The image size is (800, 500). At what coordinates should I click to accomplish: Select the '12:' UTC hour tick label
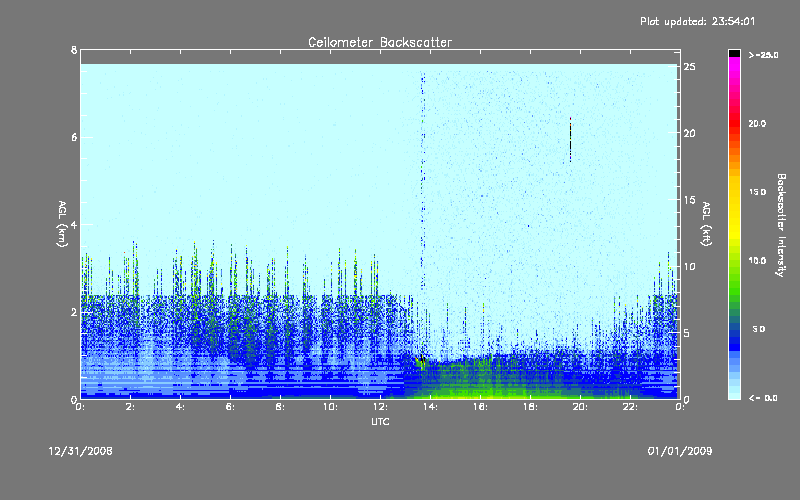381,407
